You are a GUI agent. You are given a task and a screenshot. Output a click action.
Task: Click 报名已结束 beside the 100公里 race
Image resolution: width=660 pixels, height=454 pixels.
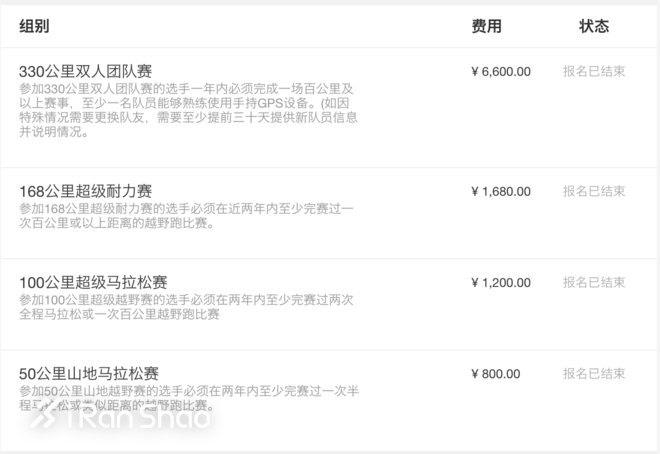pyautogui.click(x=594, y=282)
